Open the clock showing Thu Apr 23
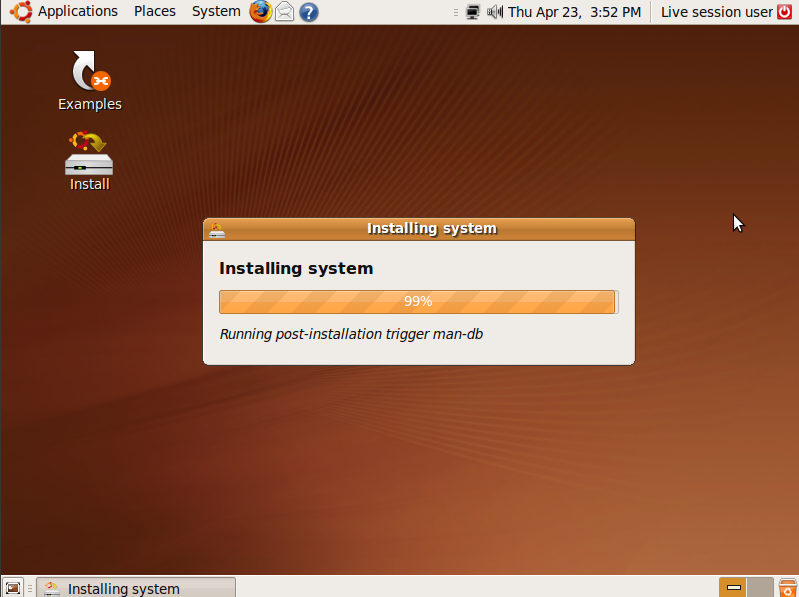The image size is (799, 597). [x=574, y=12]
